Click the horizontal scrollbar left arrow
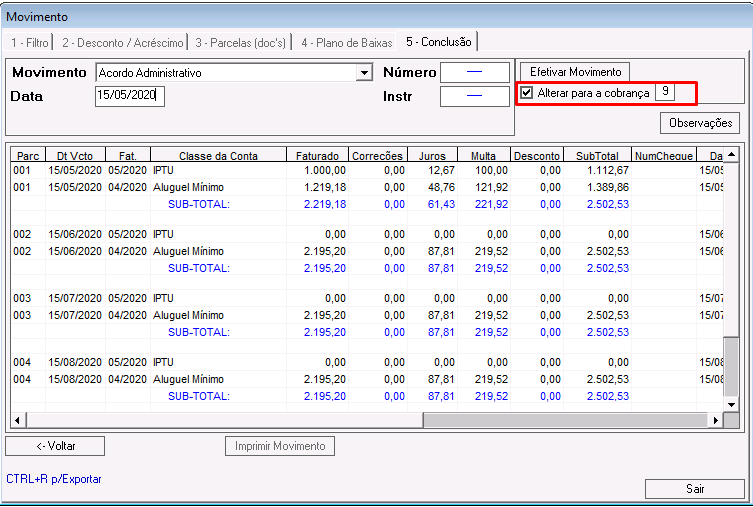 18,420
